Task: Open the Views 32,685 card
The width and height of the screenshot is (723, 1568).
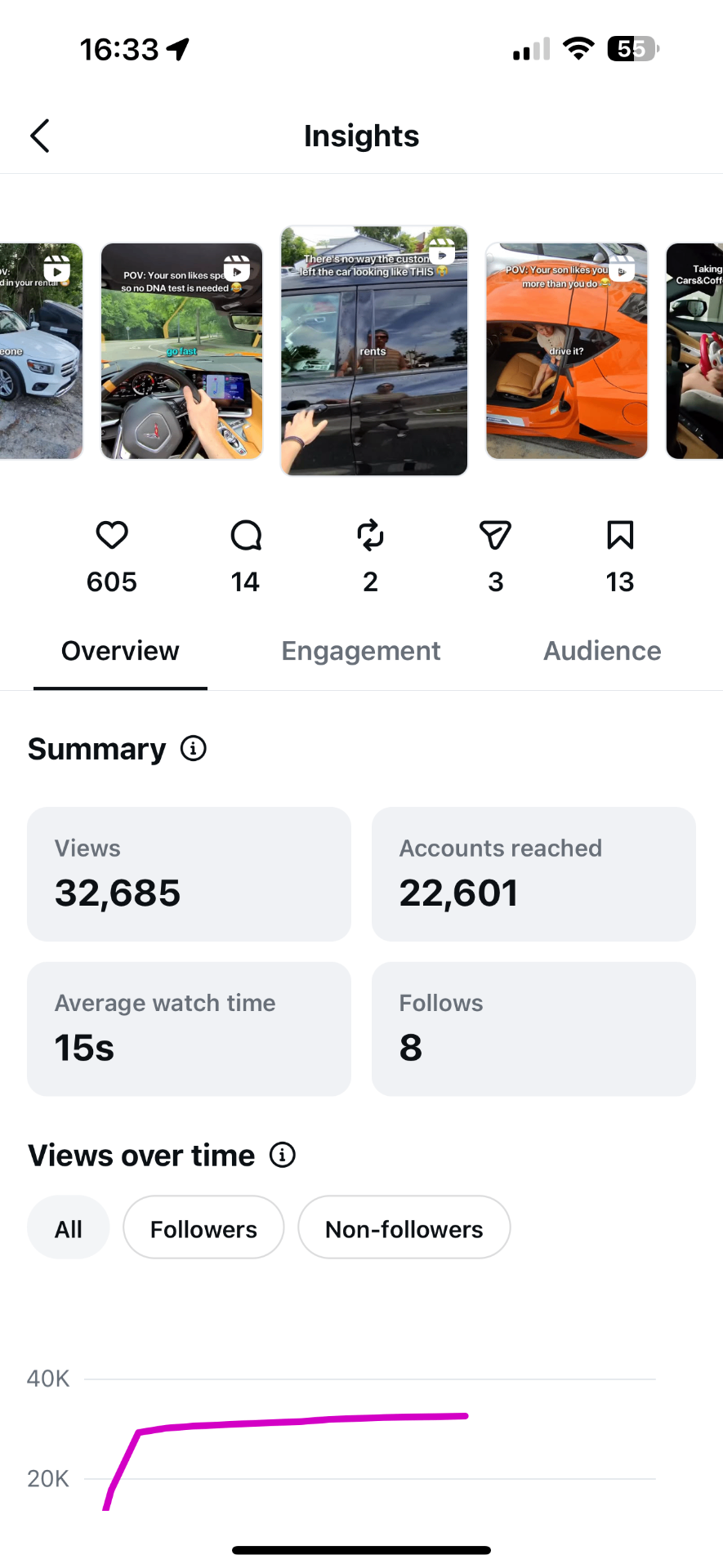Action: pos(189,874)
